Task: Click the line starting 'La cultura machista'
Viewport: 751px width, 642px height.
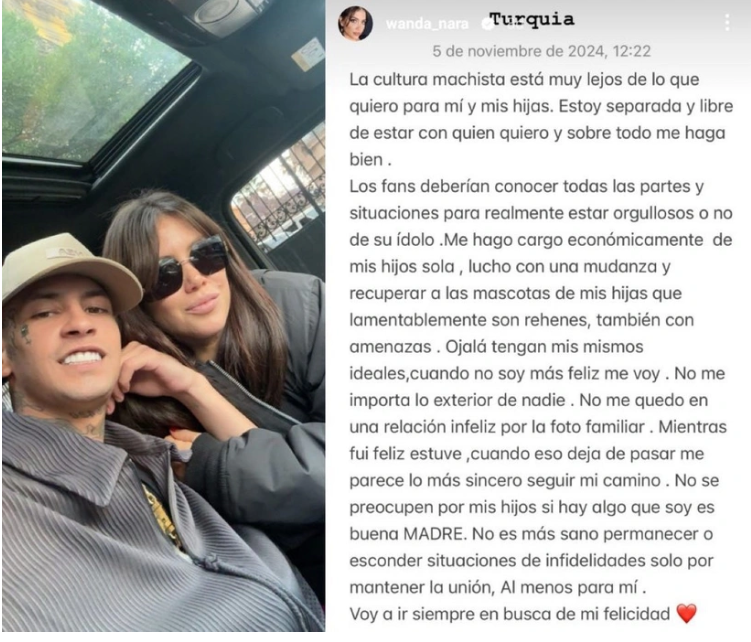Action: (x=524, y=79)
